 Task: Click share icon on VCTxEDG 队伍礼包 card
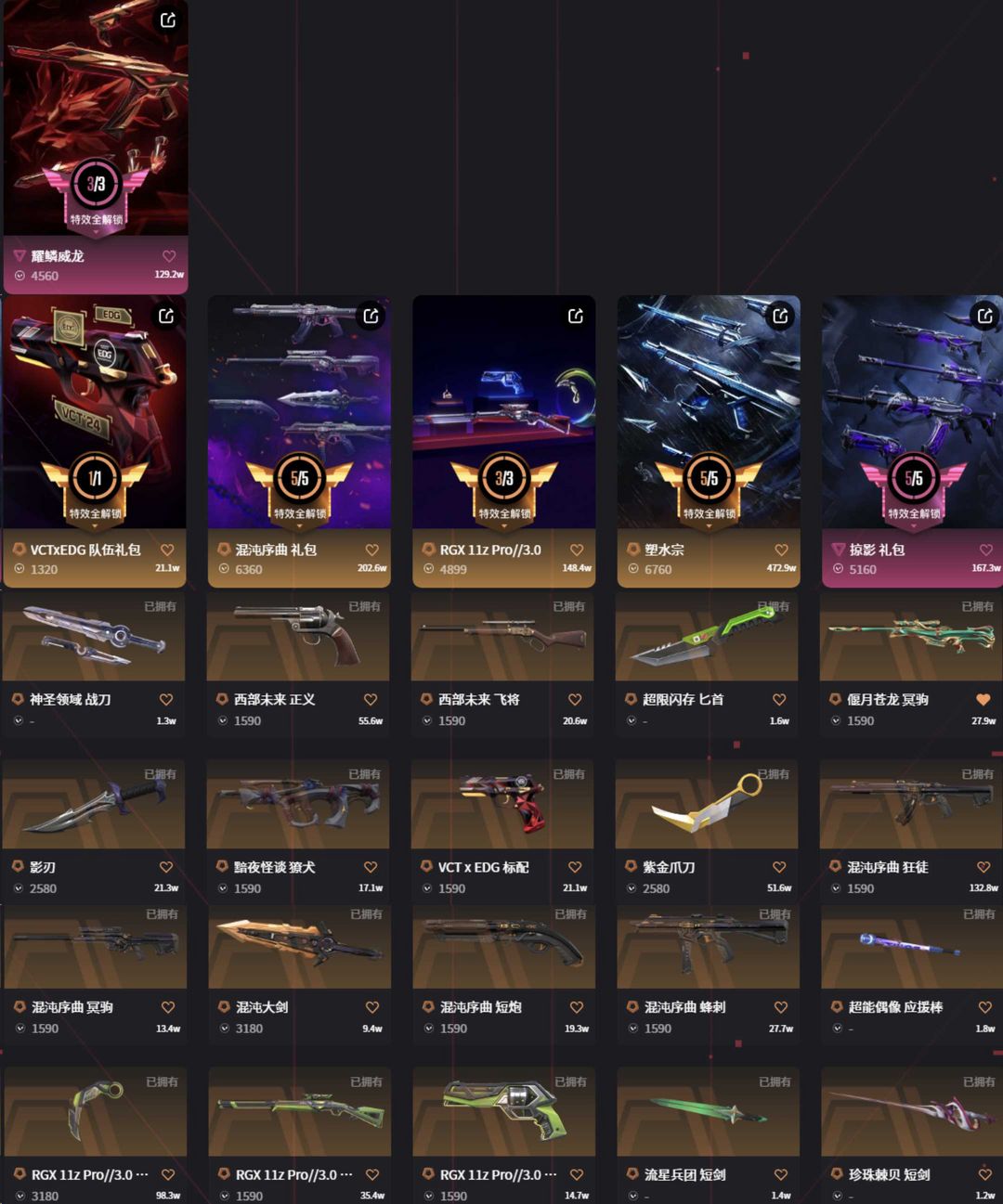(166, 317)
